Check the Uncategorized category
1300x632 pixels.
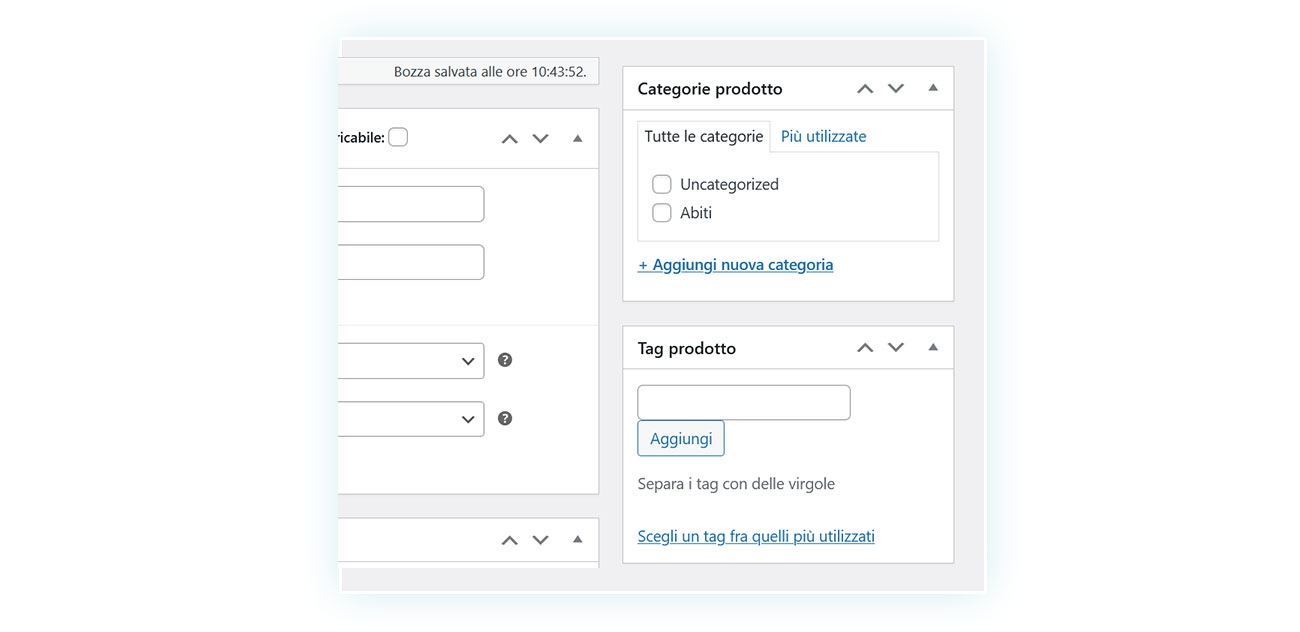pyautogui.click(x=661, y=184)
